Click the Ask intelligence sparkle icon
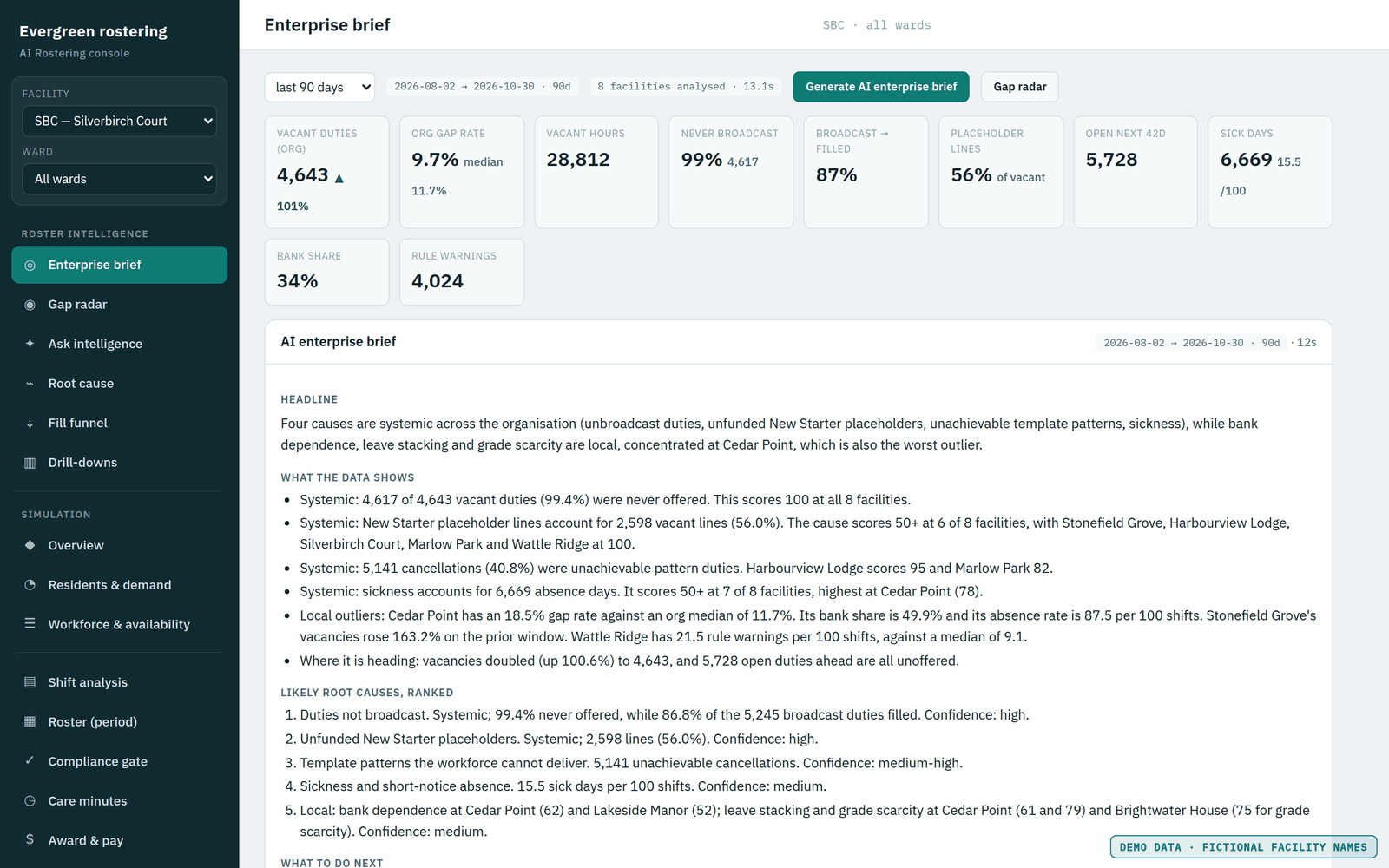Image resolution: width=1389 pixels, height=868 pixels. (x=30, y=344)
